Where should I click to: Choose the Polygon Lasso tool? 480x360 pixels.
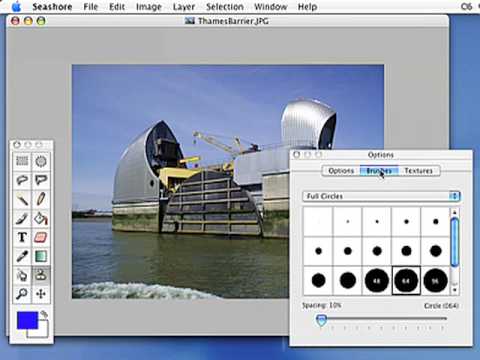(x=41, y=180)
